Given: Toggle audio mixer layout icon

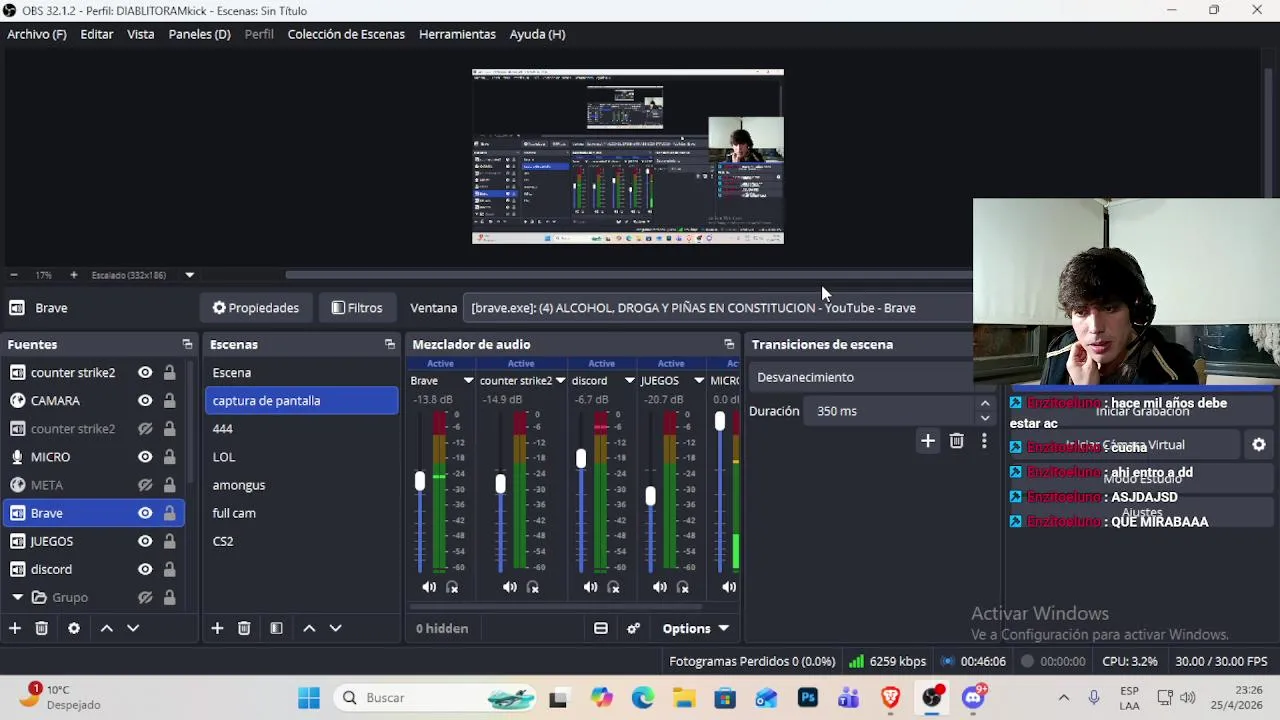Looking at the screenshot, I should [x=601, y=628].
